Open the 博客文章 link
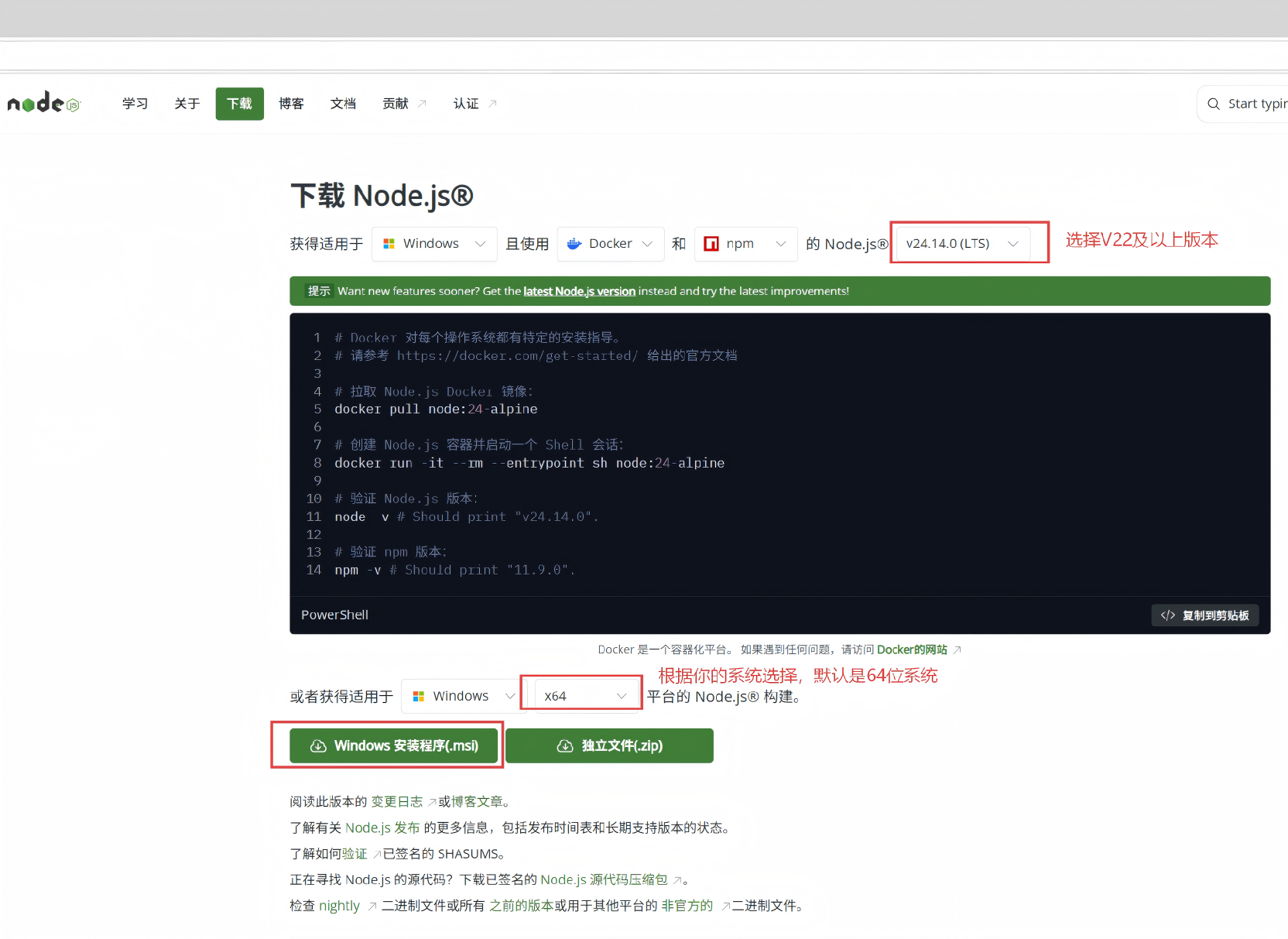Screen dimensions: 1288x939 coord(477,802)
